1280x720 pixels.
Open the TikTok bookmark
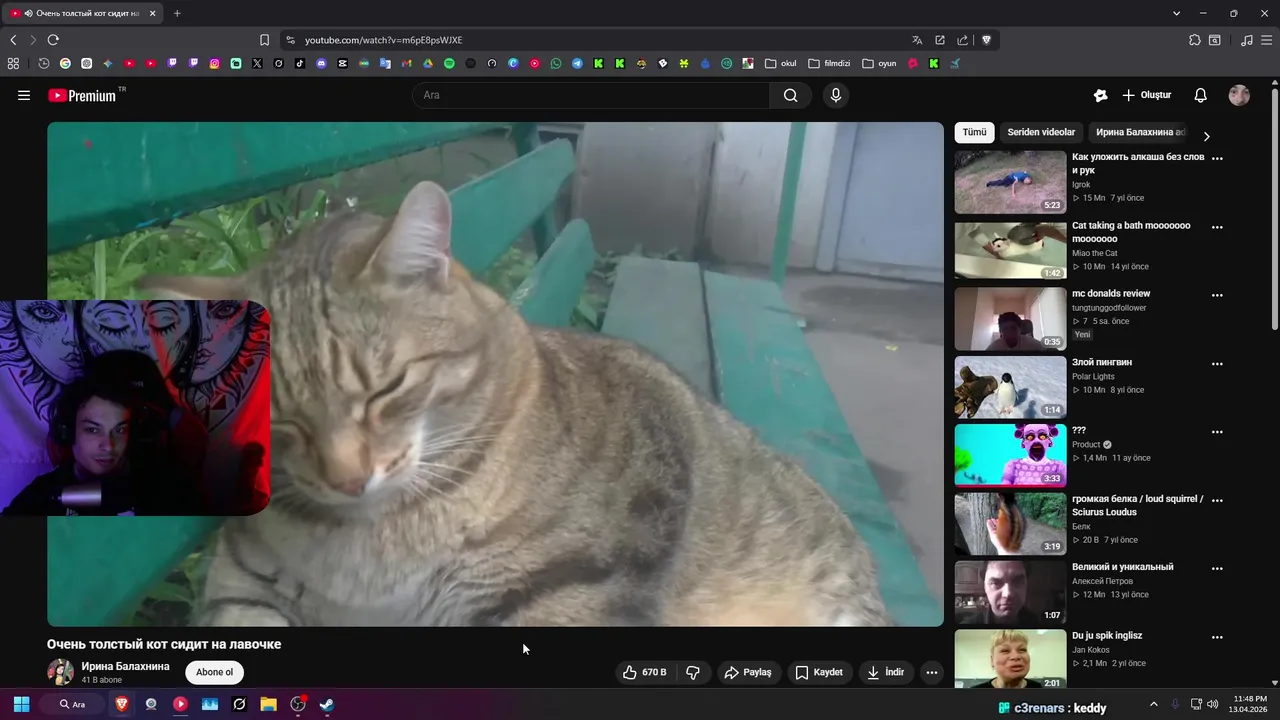click(300, 63)
